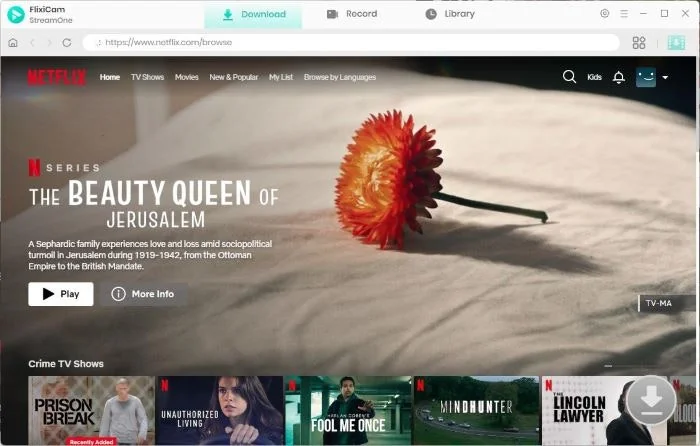Reload the page with refresh icon
Image resolution: width=700 pixels, height=446 pixels.
pyautogui.click(x=67, y=42)
